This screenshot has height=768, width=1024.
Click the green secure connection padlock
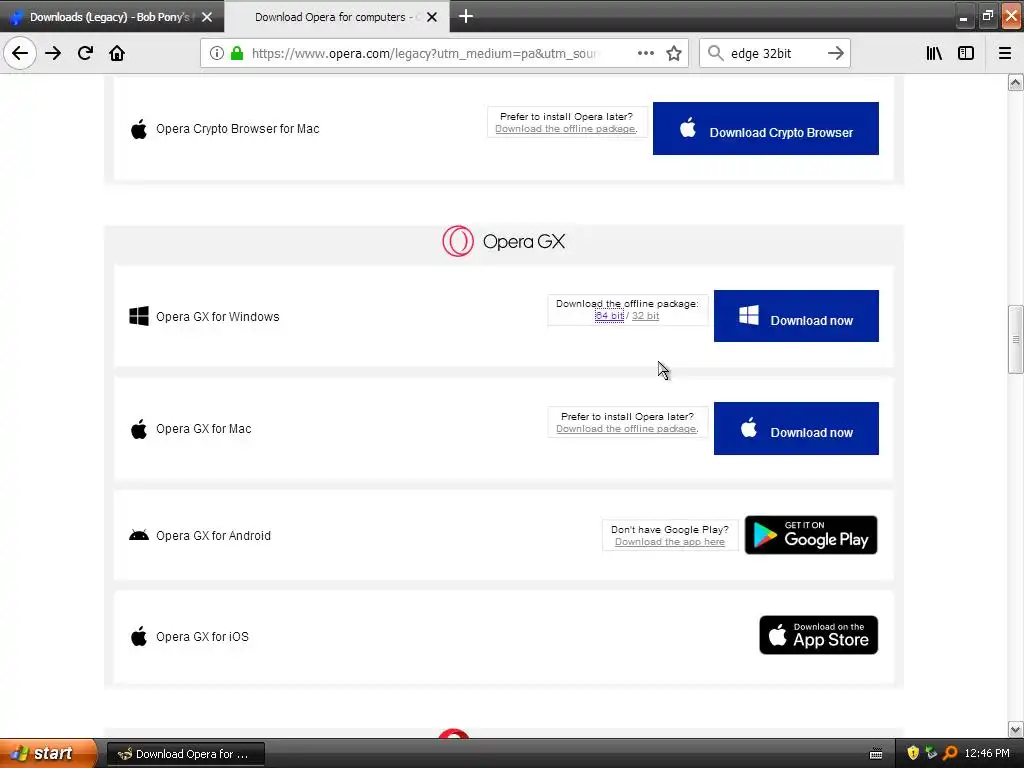pyautogui.click(x=237, y=53)
